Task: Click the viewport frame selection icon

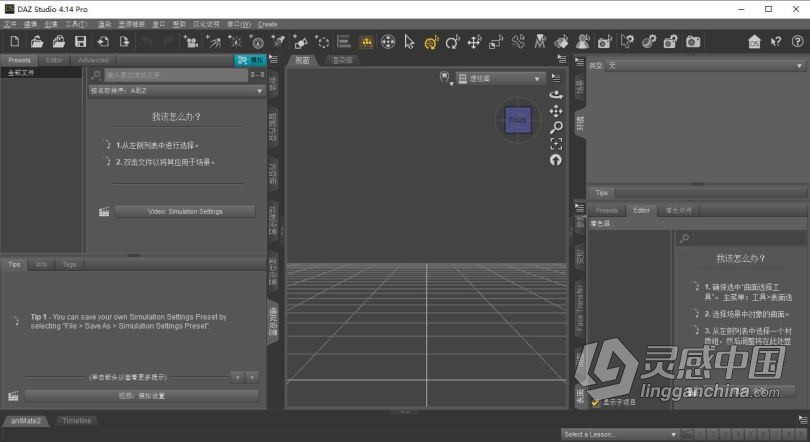Action: click(556, 144)
